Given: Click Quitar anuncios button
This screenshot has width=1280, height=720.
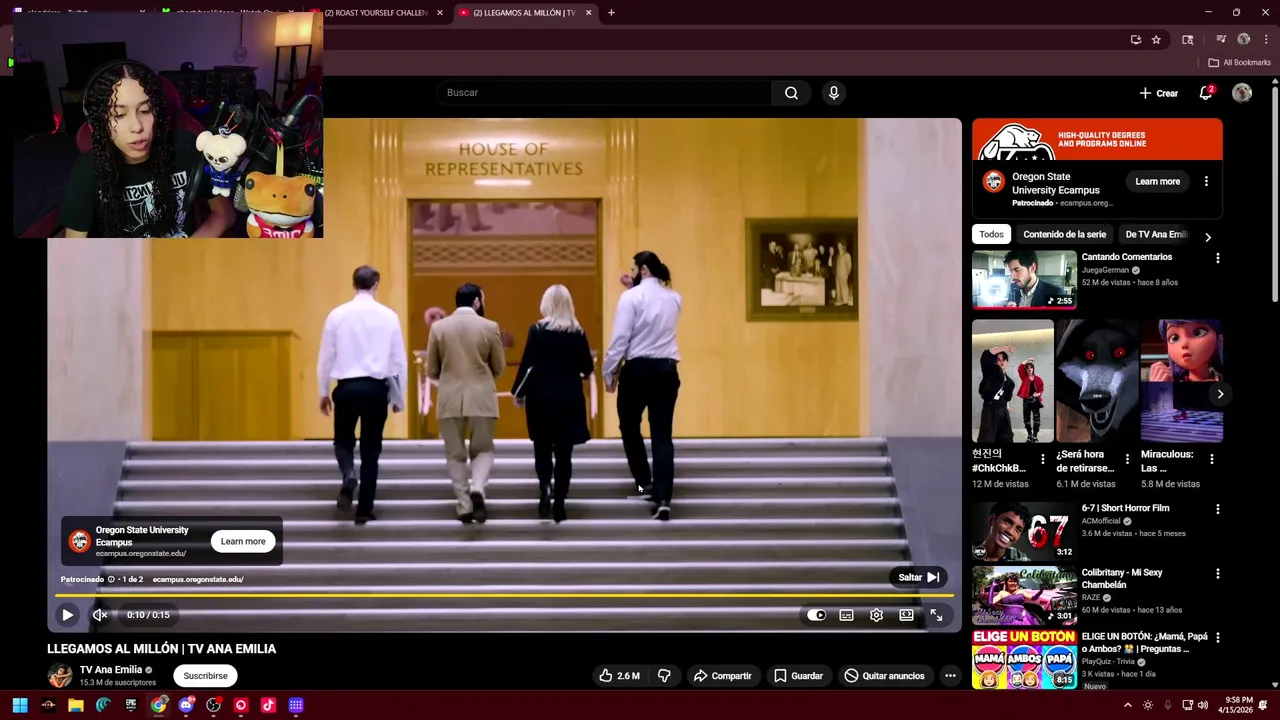Looking at the screenshot, I should (884, 676).
